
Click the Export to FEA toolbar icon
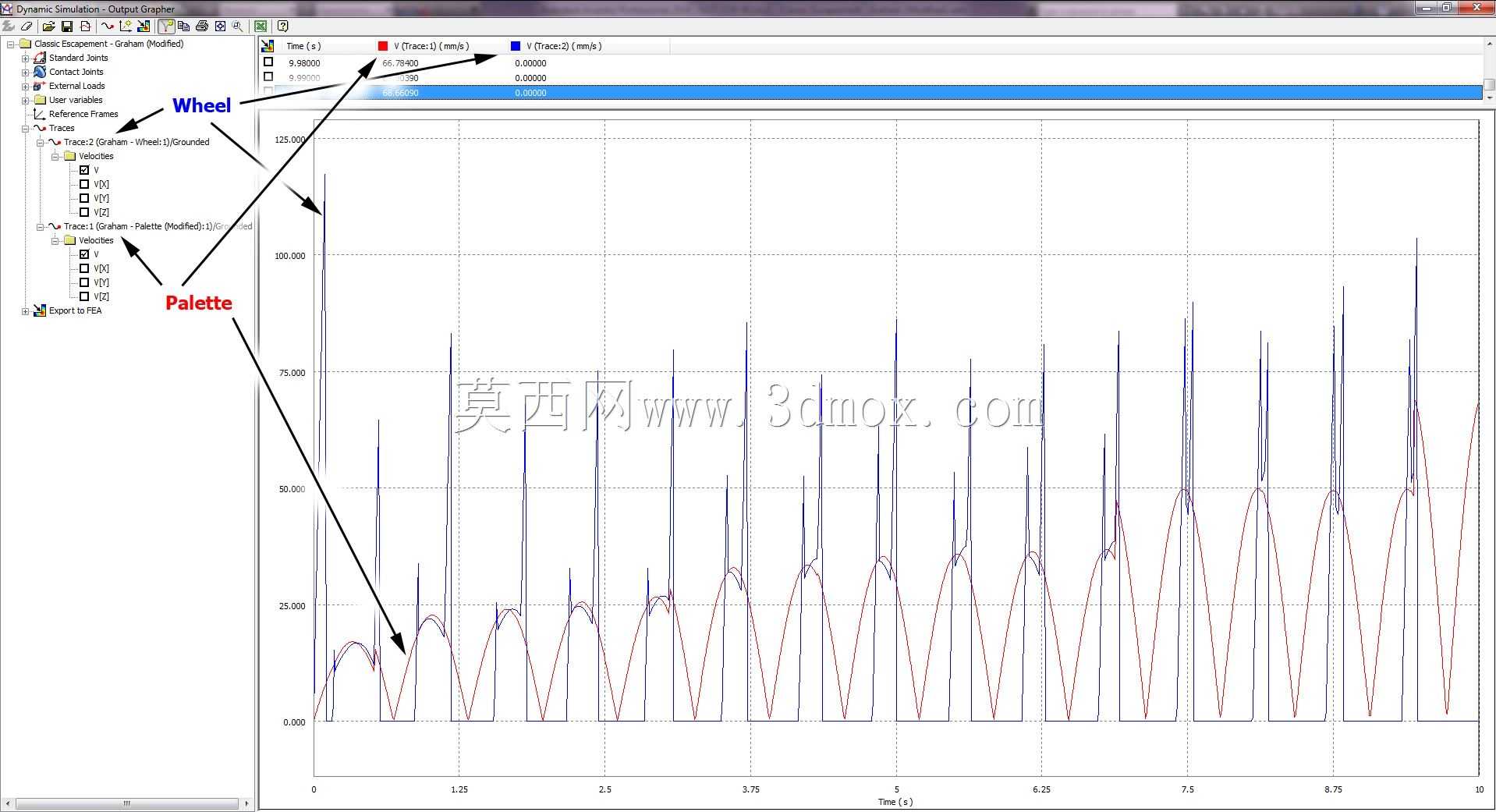click(x=144, y=26)
